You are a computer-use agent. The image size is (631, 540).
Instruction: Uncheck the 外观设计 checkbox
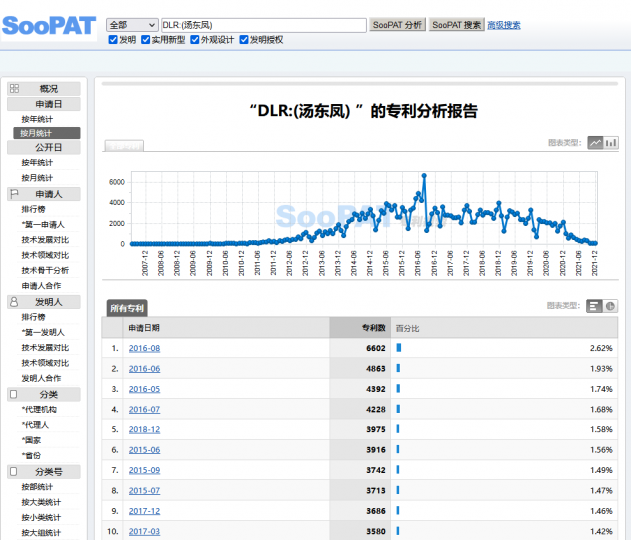pos(195,40)
